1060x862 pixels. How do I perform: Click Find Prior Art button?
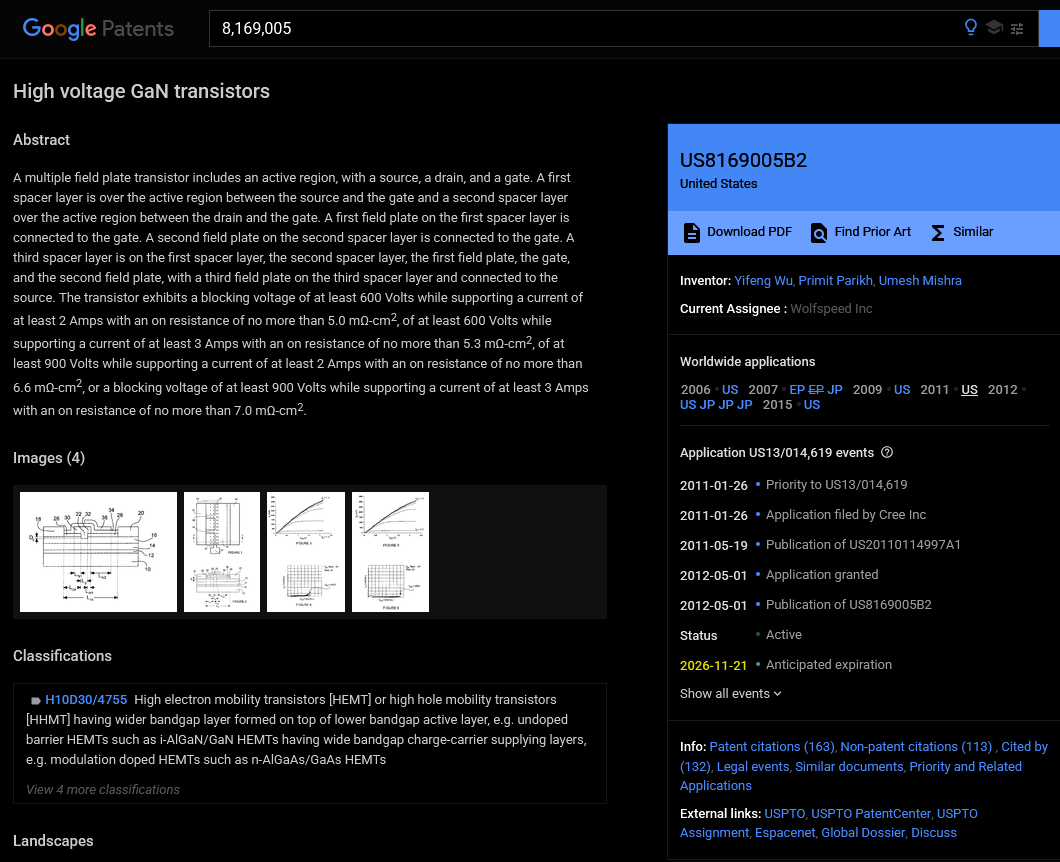point(861,232)
